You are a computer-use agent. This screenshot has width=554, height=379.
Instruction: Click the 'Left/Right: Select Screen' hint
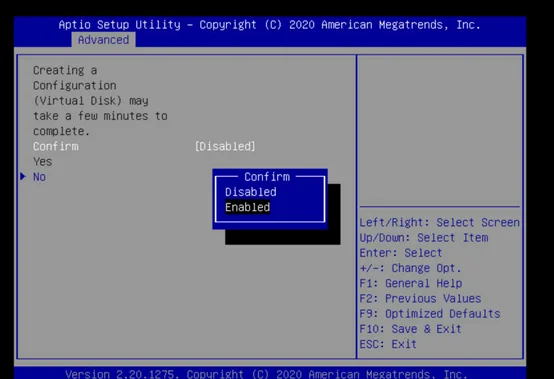pos(440,223)
